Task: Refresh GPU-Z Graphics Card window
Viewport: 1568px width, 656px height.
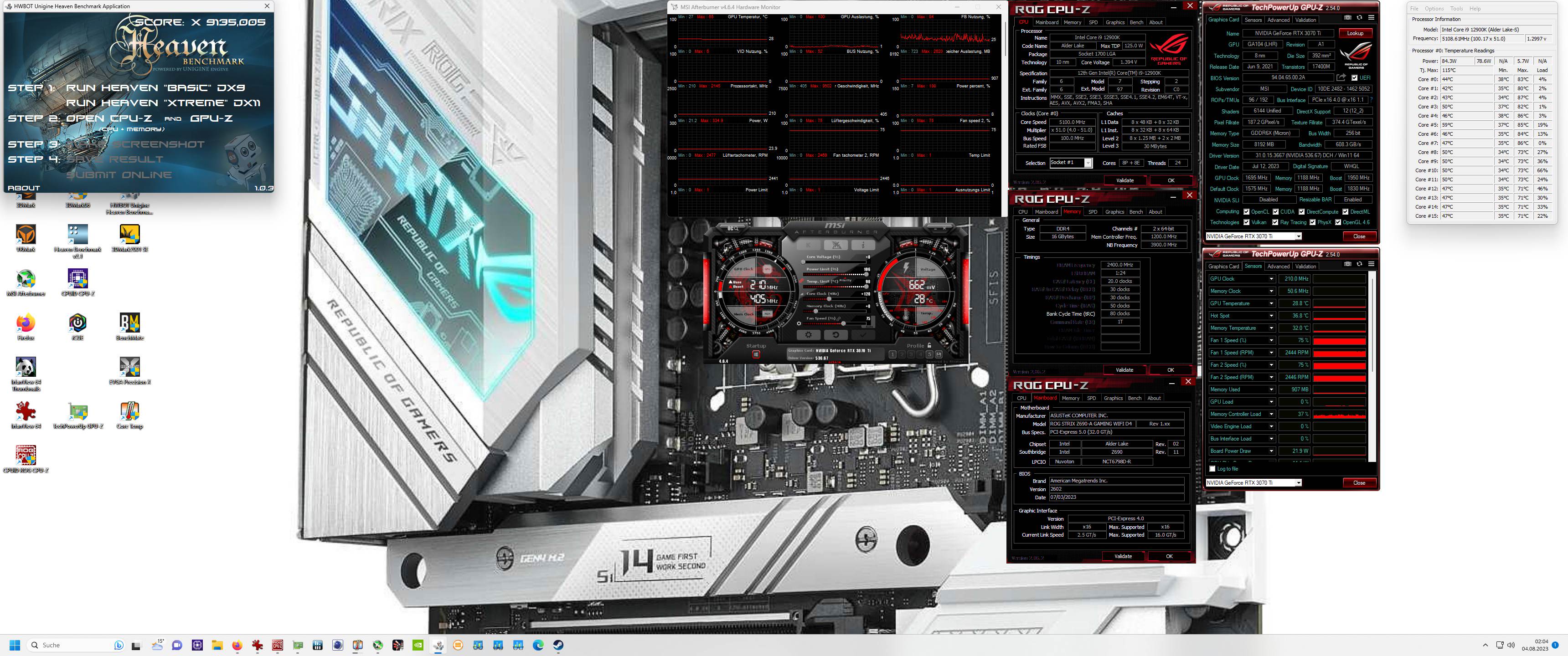Action: click(x=1360, y=18)
